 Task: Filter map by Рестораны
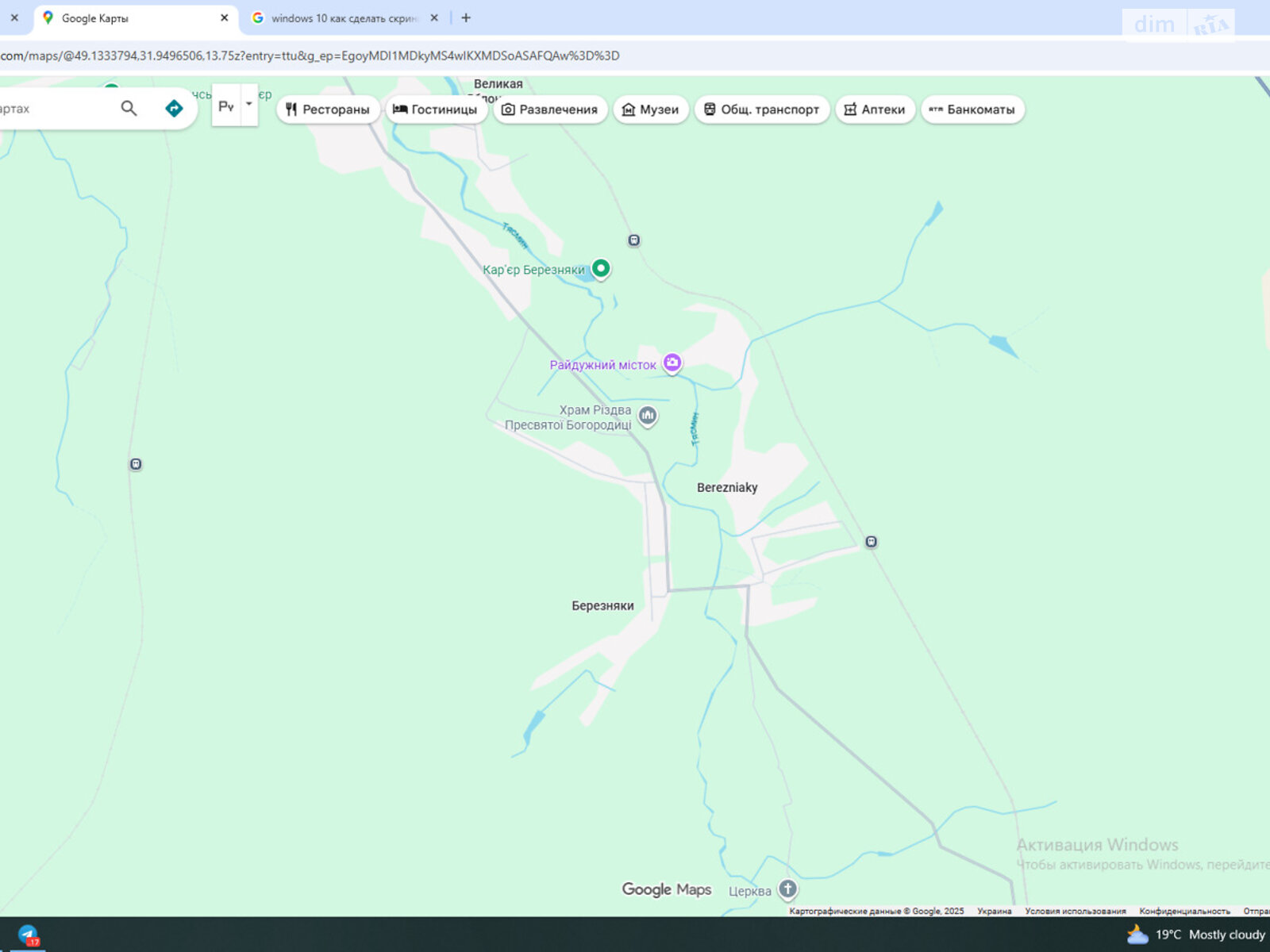[328, 109]
